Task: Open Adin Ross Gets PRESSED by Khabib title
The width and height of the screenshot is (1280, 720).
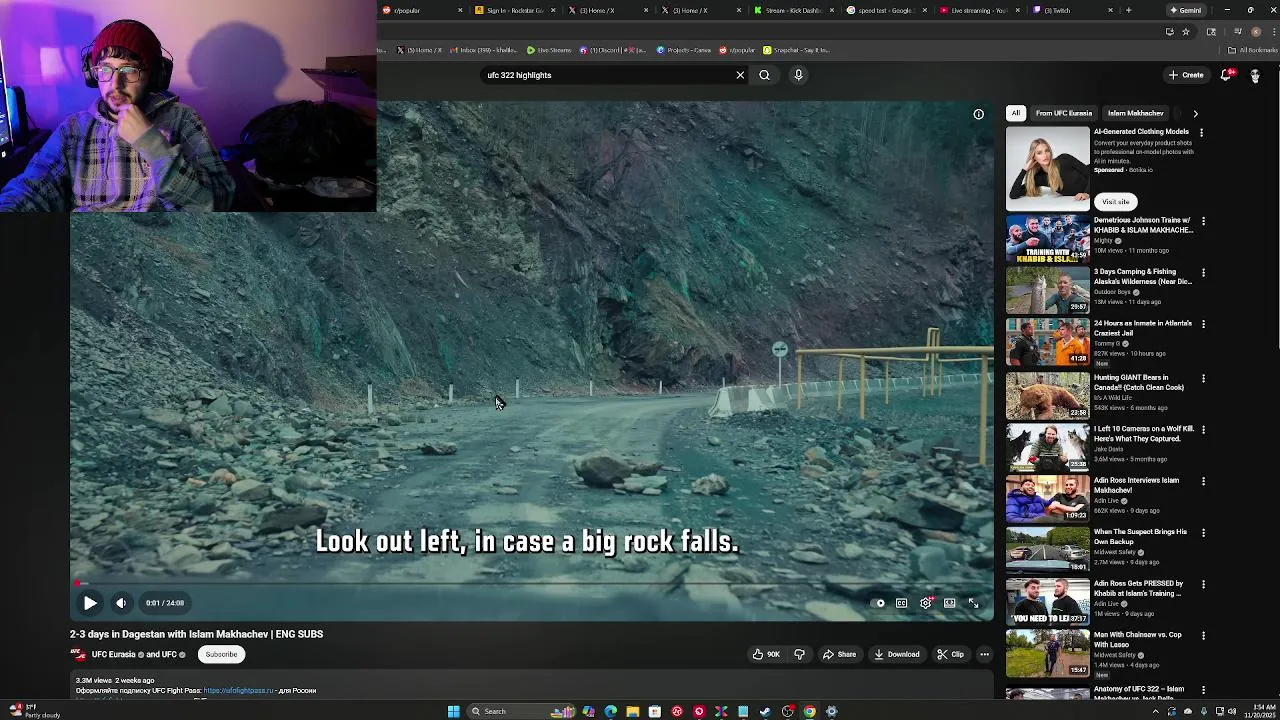Action: 1137,588
